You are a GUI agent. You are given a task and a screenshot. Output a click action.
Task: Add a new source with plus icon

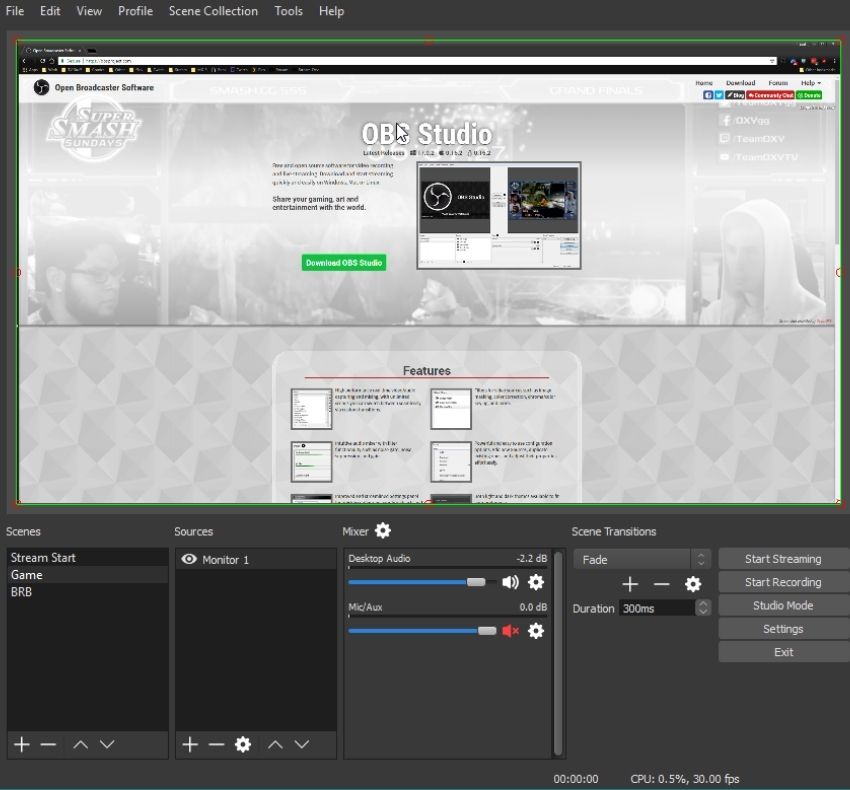click(x=190, y=745)
